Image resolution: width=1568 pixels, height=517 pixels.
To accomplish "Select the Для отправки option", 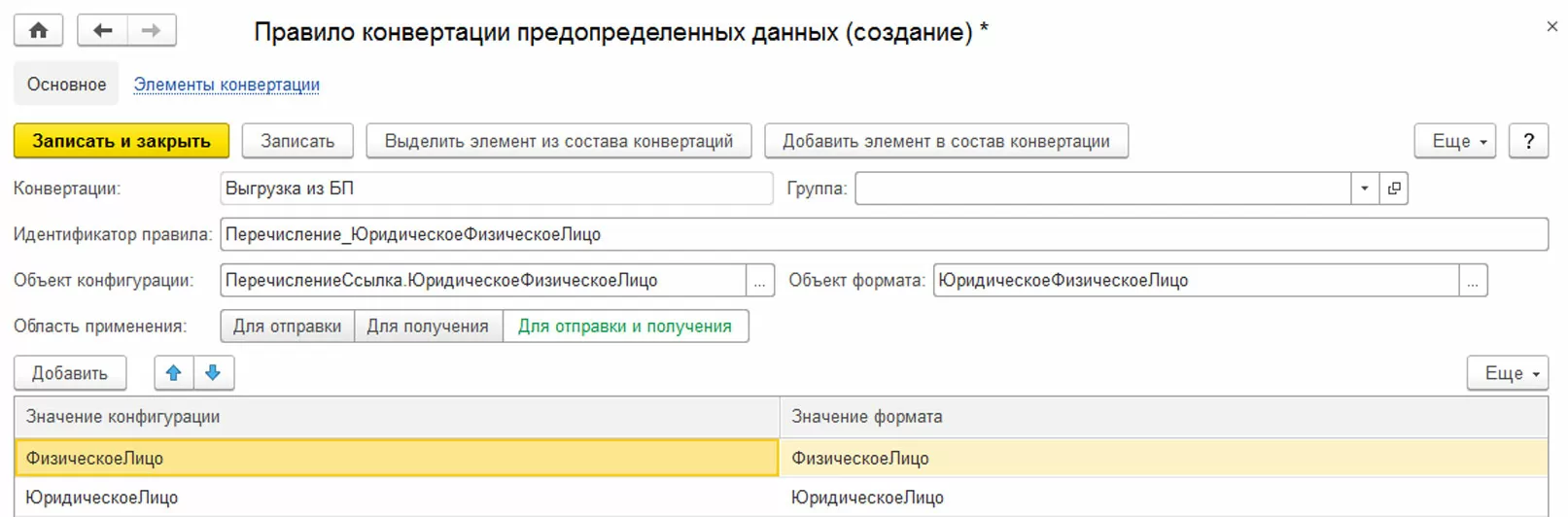I will tap(287, 327).
